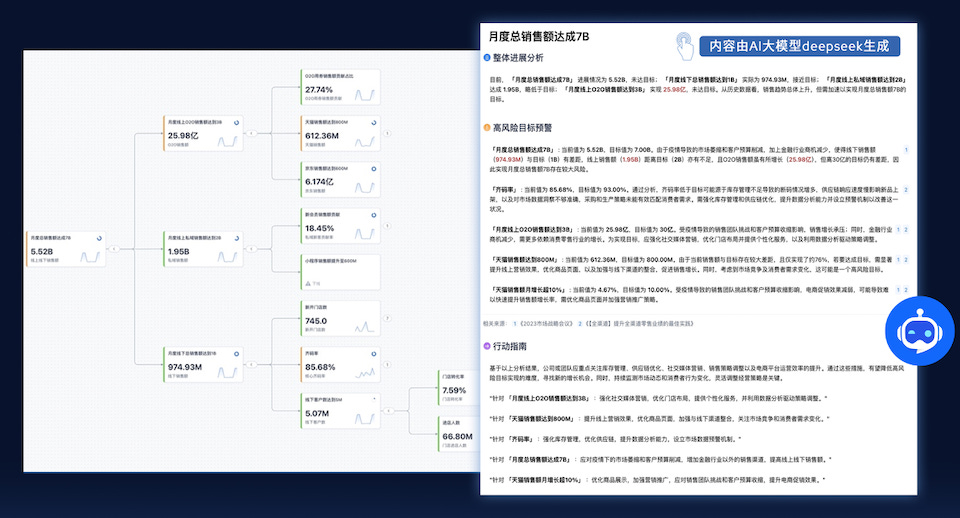Image resolution: width=960 pixels, height=518 pixels.
Task: Open source link 提升全渠道零售业绩的最佳实践
Action: [639, 323]
